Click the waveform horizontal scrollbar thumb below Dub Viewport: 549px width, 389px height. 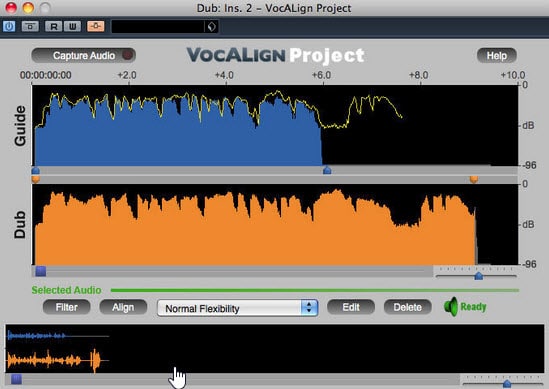(x=41, y=271)
